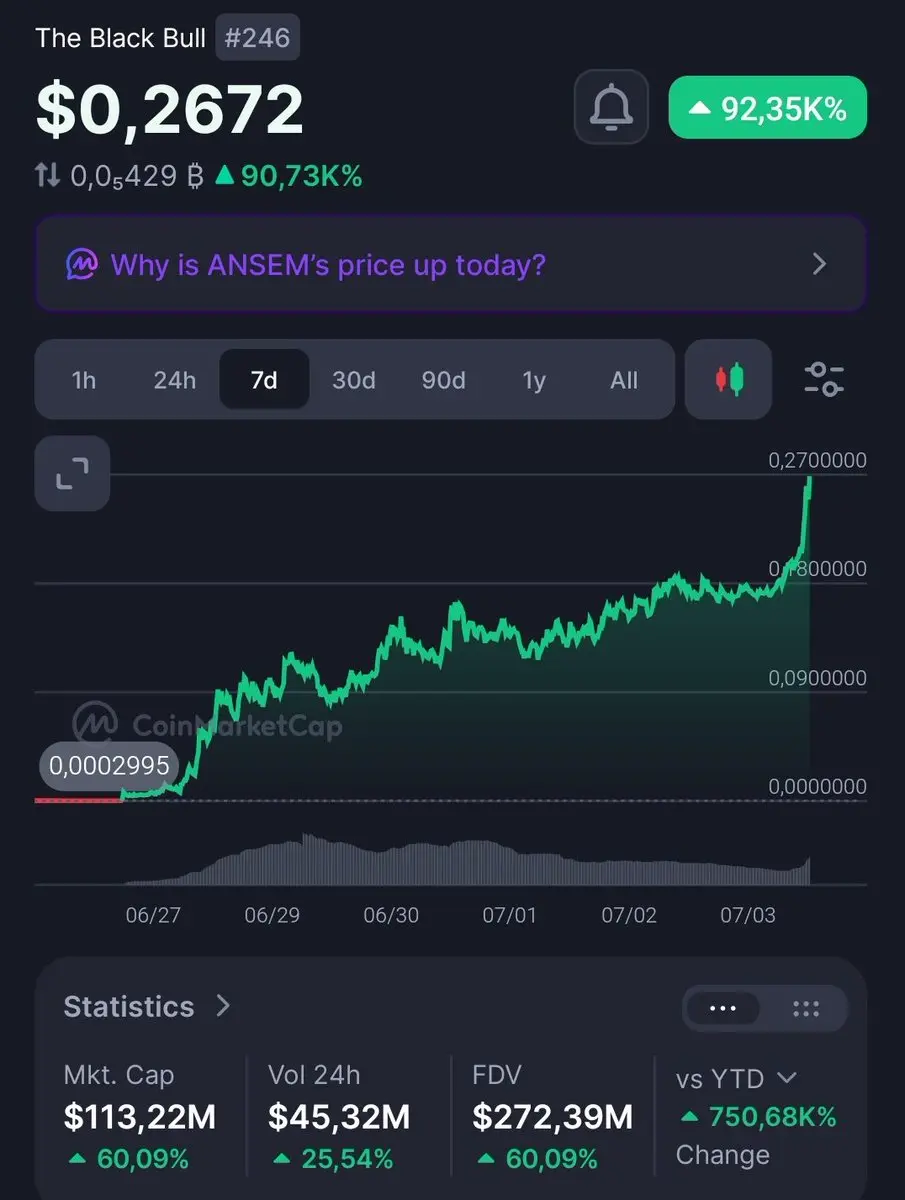Image resolution: width=905 pixels, height=1200 pixels.
Task: Open chart settings sliders icon
Action: click(x=824, y=380)
